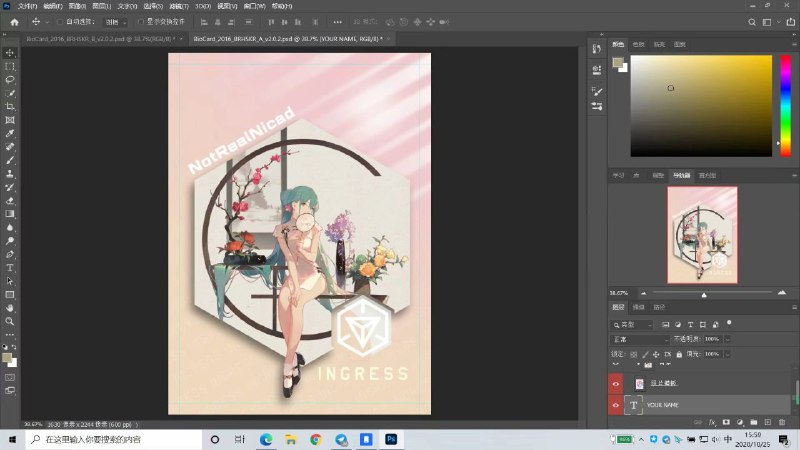Select the Hand tool
This screenshot has width=800, height=450.
pos(10,308)
